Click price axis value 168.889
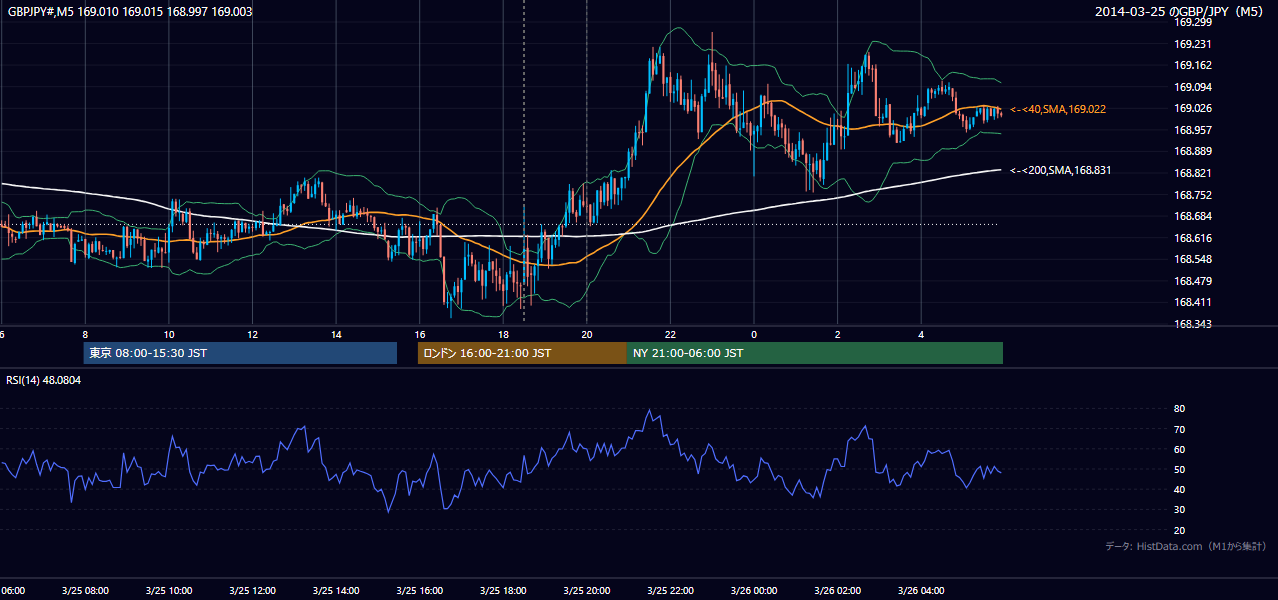This screenshot has width=1278, height=600. pyautogui.click(x=1193, y=151)
